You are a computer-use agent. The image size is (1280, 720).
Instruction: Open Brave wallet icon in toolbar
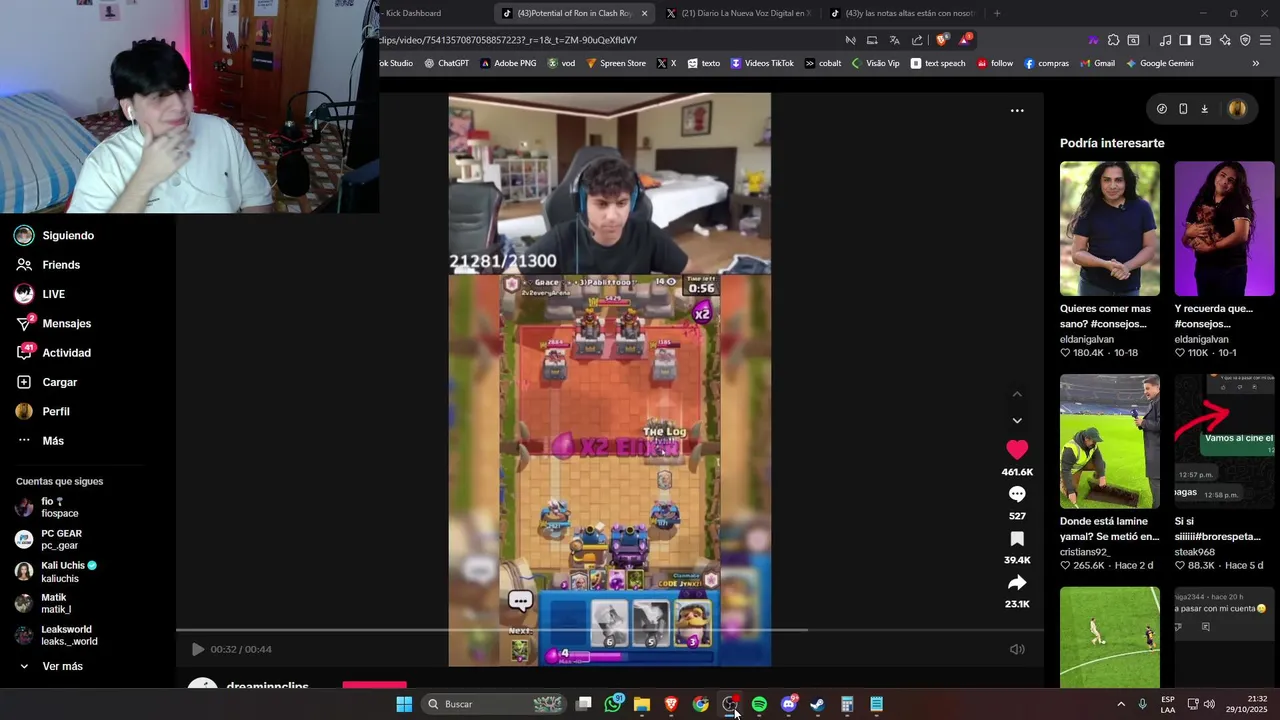[x=1205, y=40]
